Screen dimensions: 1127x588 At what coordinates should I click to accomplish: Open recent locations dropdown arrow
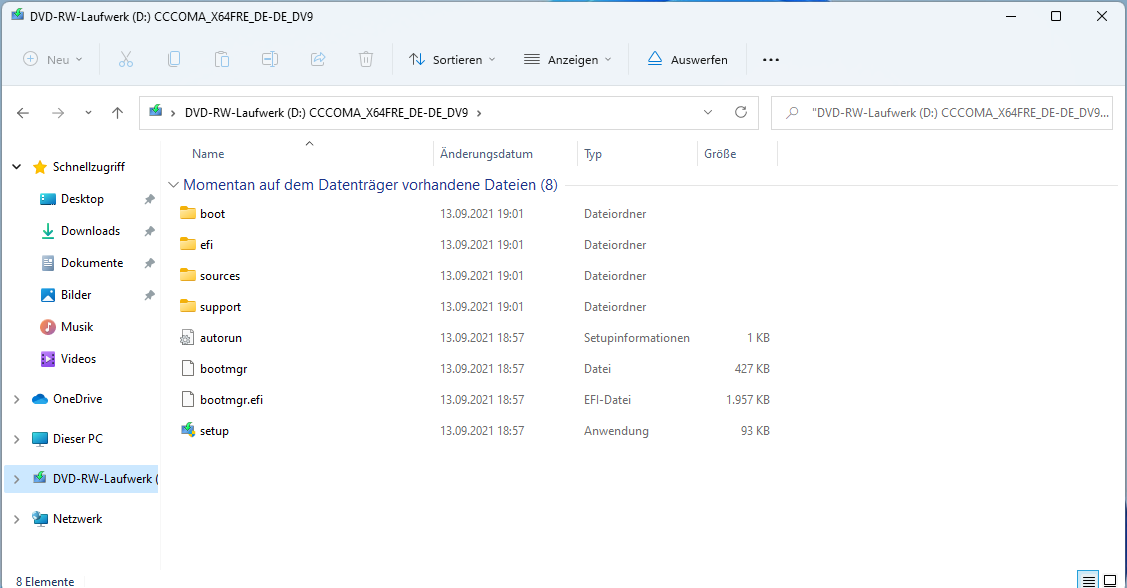point(88,113)
